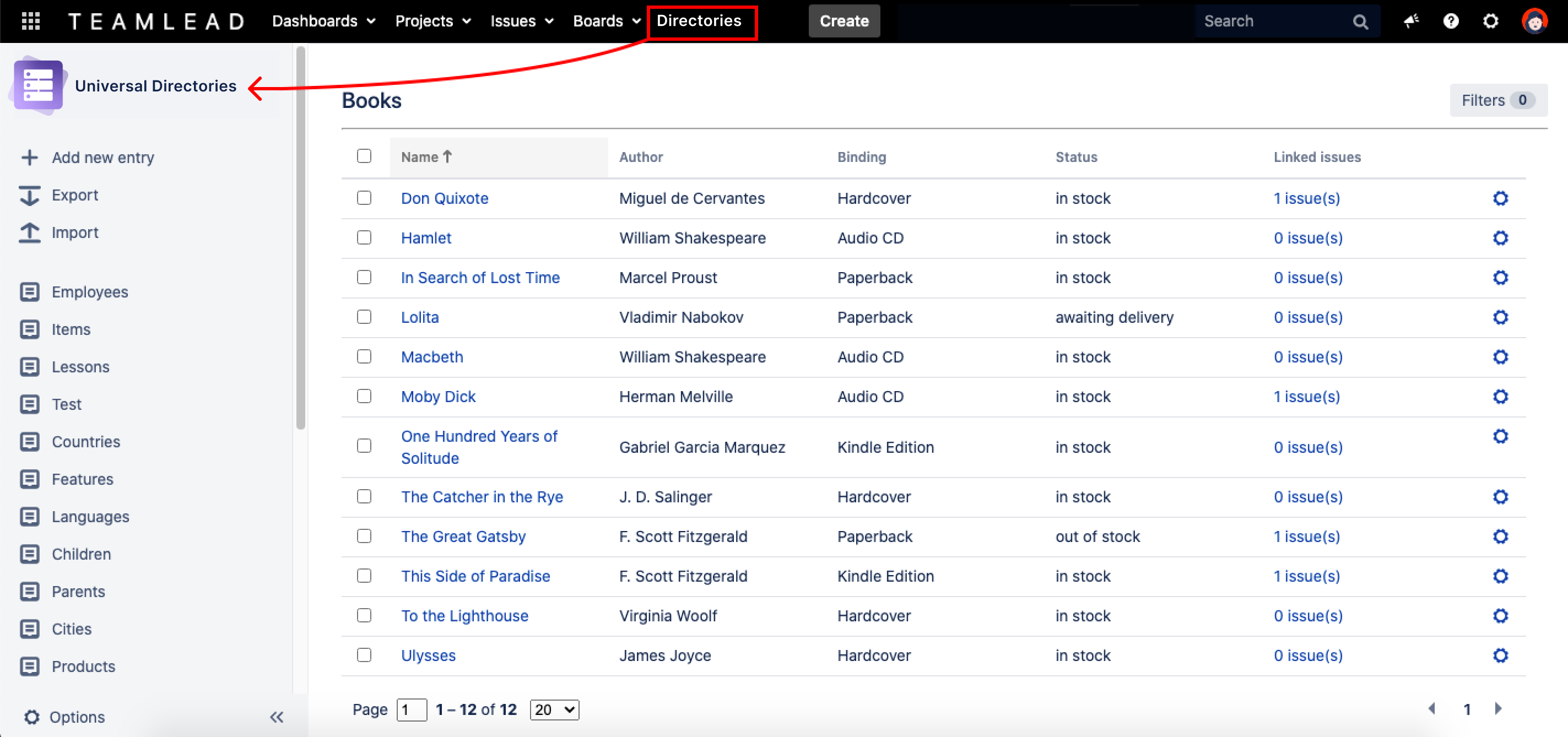Open the help question mark icon
This screenshot has height=737, width=1568.
point(1451,21)
